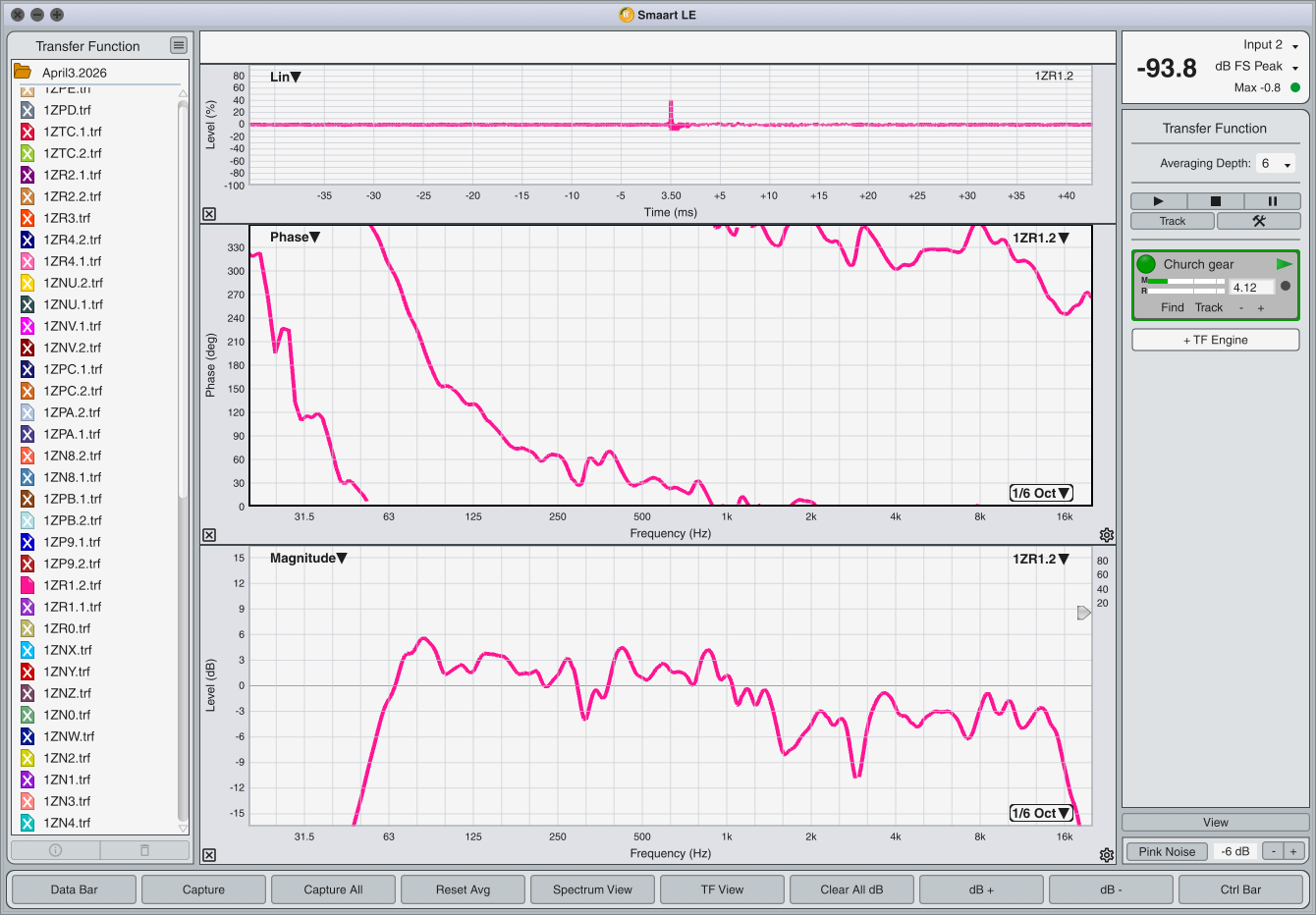1316x915 pixels.
Task: Toggle the Pink Noise generator
Action: [x=1167, y=851]
